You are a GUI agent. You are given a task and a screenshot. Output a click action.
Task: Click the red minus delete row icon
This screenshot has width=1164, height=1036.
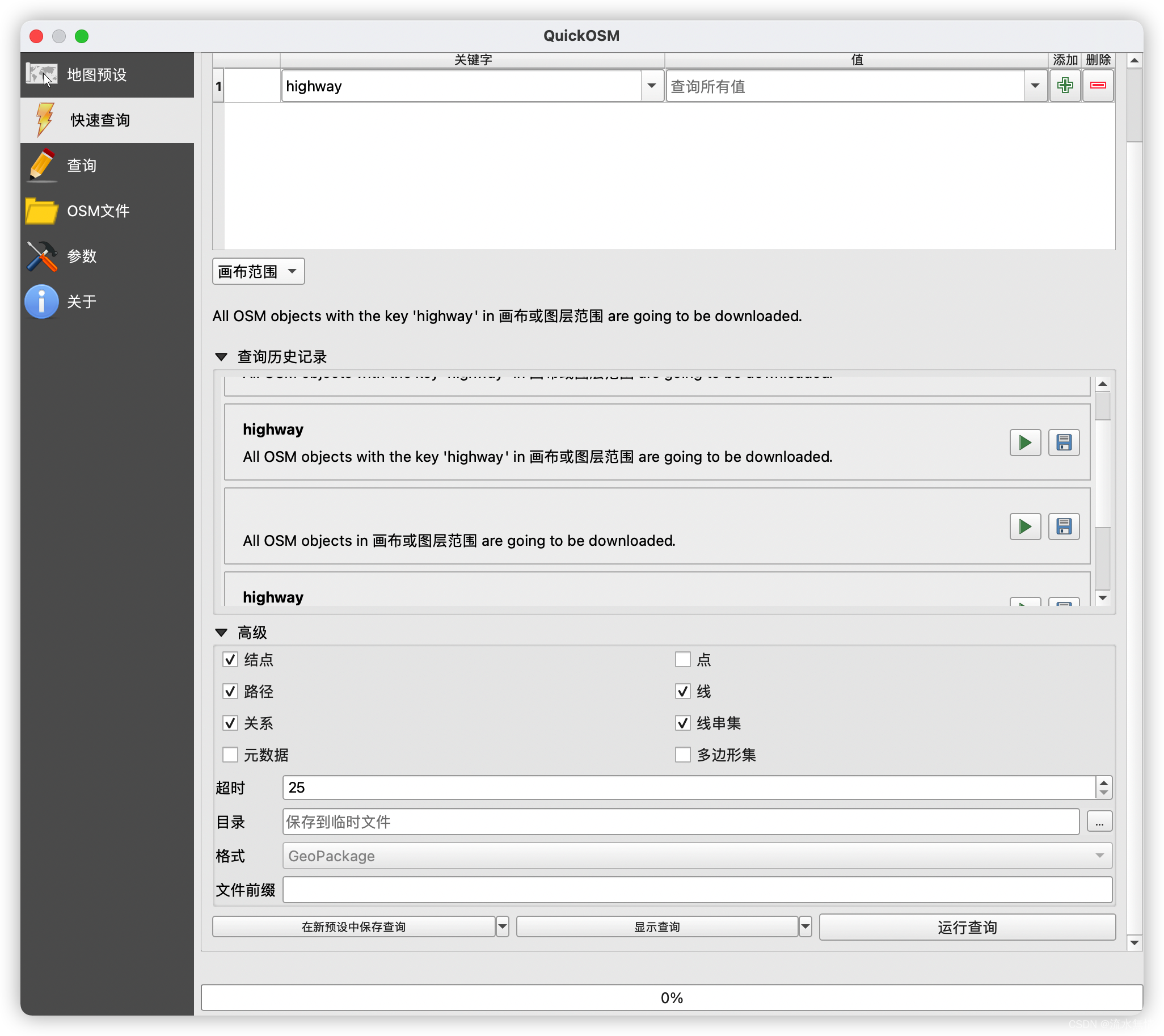[x=1098, y=86]
